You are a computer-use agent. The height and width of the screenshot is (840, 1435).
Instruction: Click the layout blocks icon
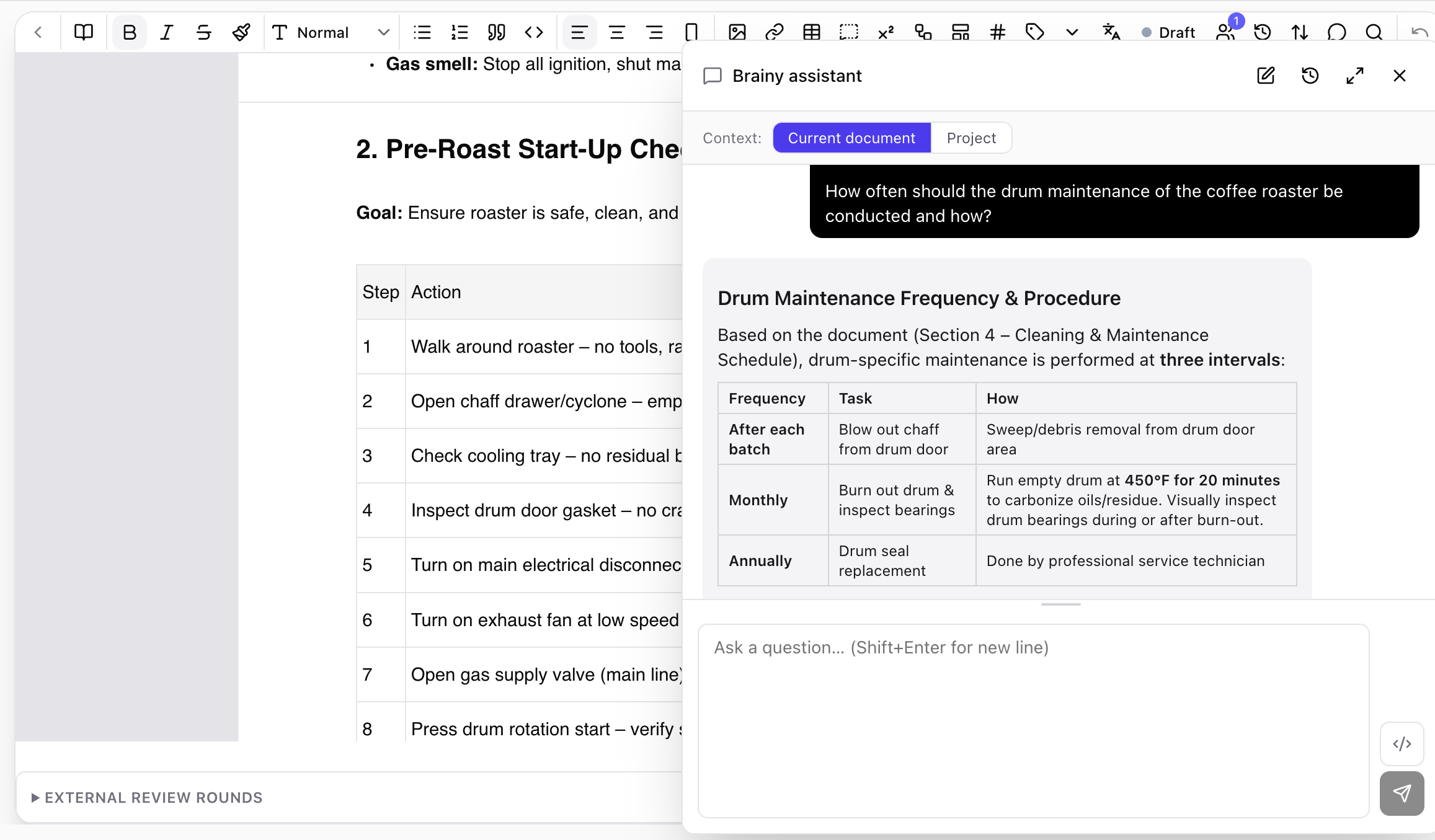coord(961,32)
